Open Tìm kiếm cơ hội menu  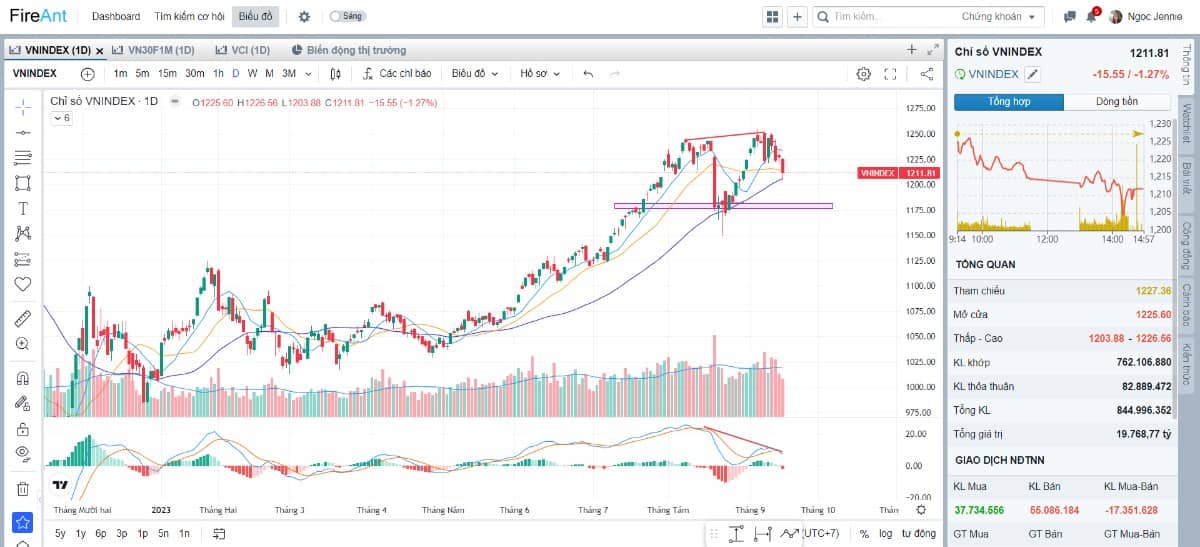click(189, 16)
